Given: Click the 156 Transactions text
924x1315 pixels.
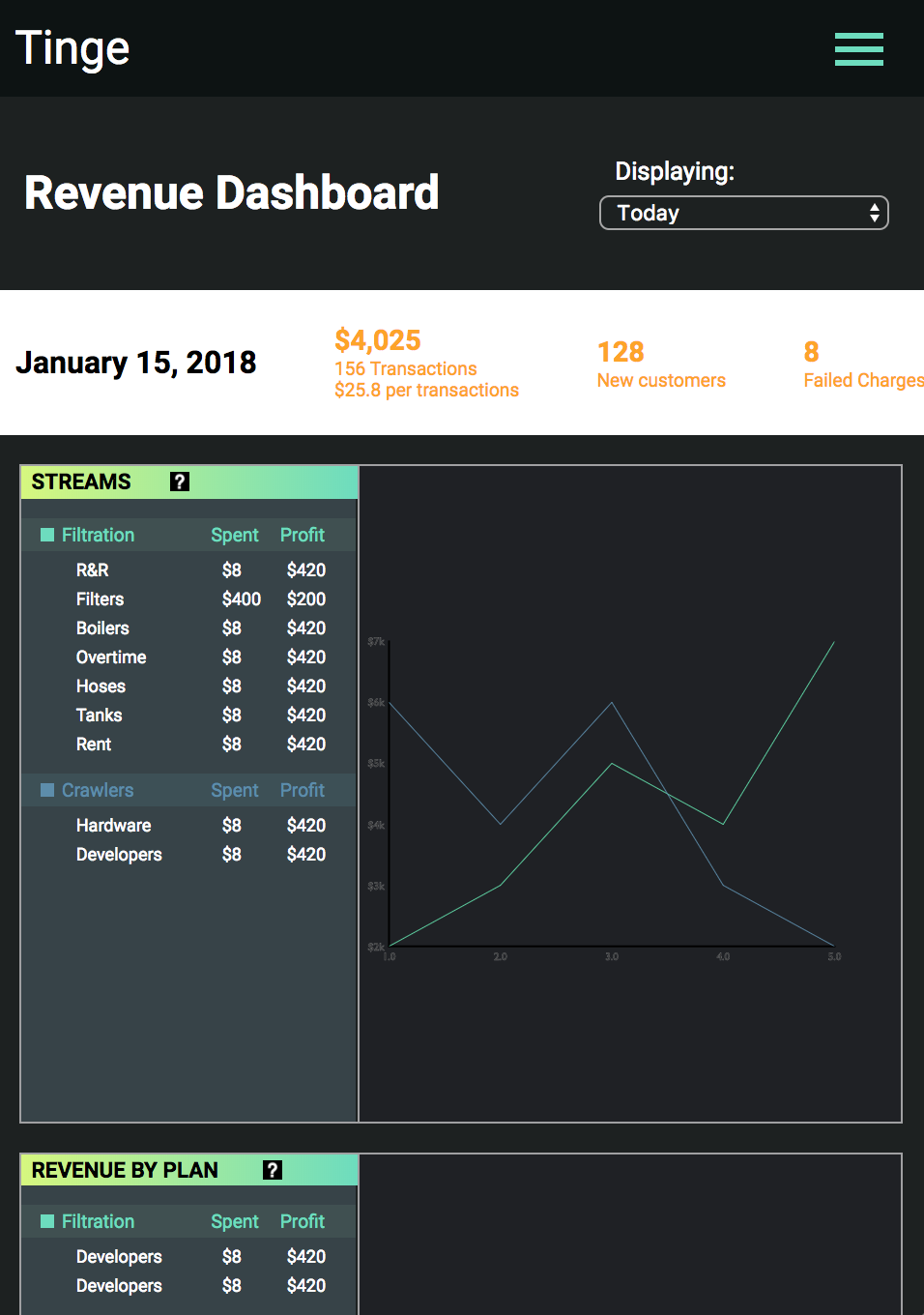Looking at the screenshot, I should [x=406, y=368].
